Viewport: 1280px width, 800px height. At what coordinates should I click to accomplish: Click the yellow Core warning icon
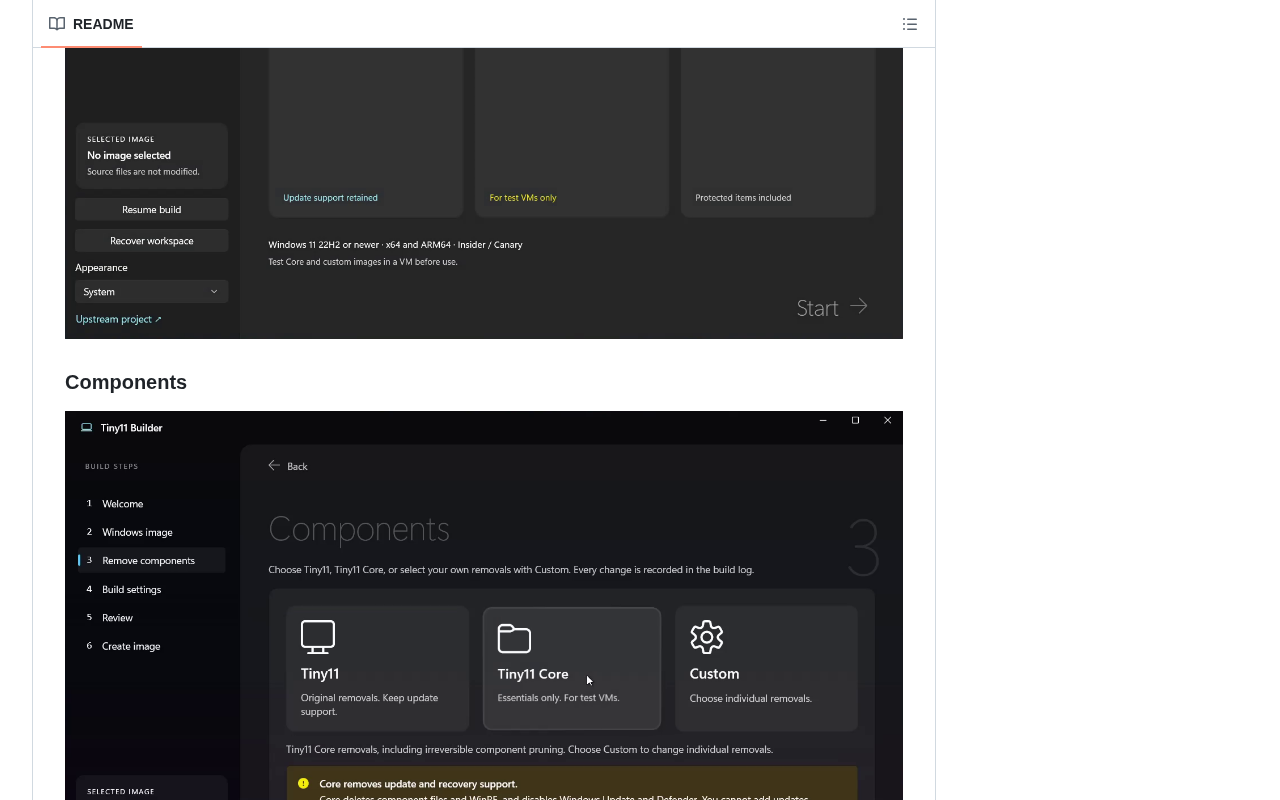[304, 784]
